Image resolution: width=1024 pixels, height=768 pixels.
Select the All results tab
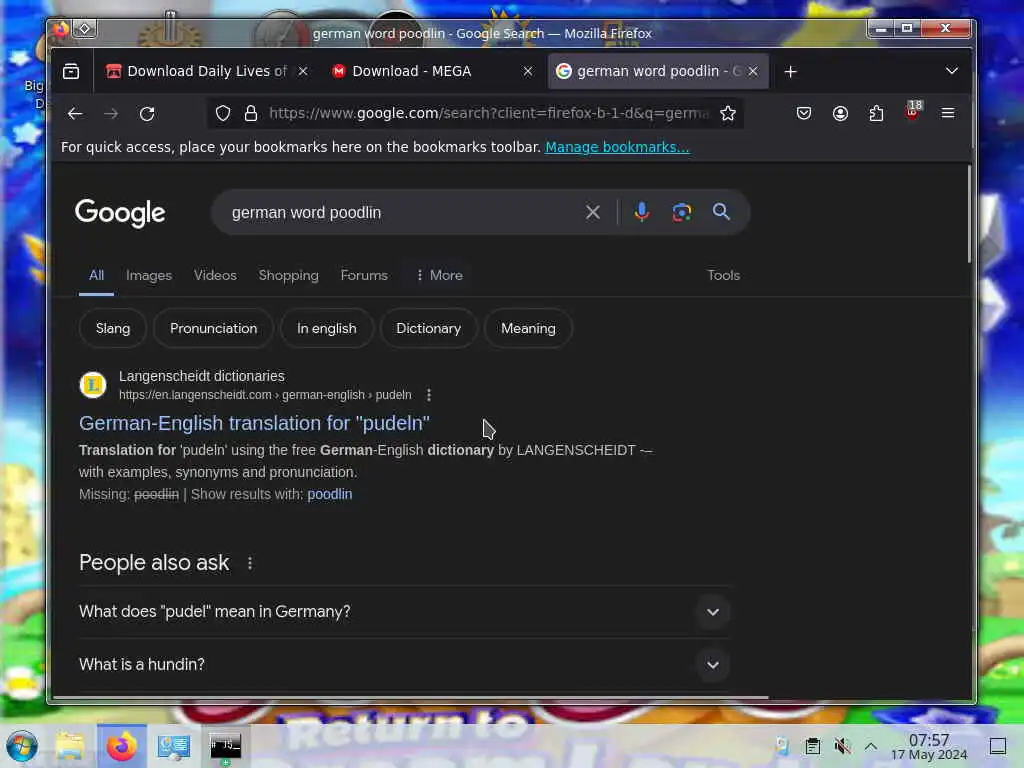(96, 276)
